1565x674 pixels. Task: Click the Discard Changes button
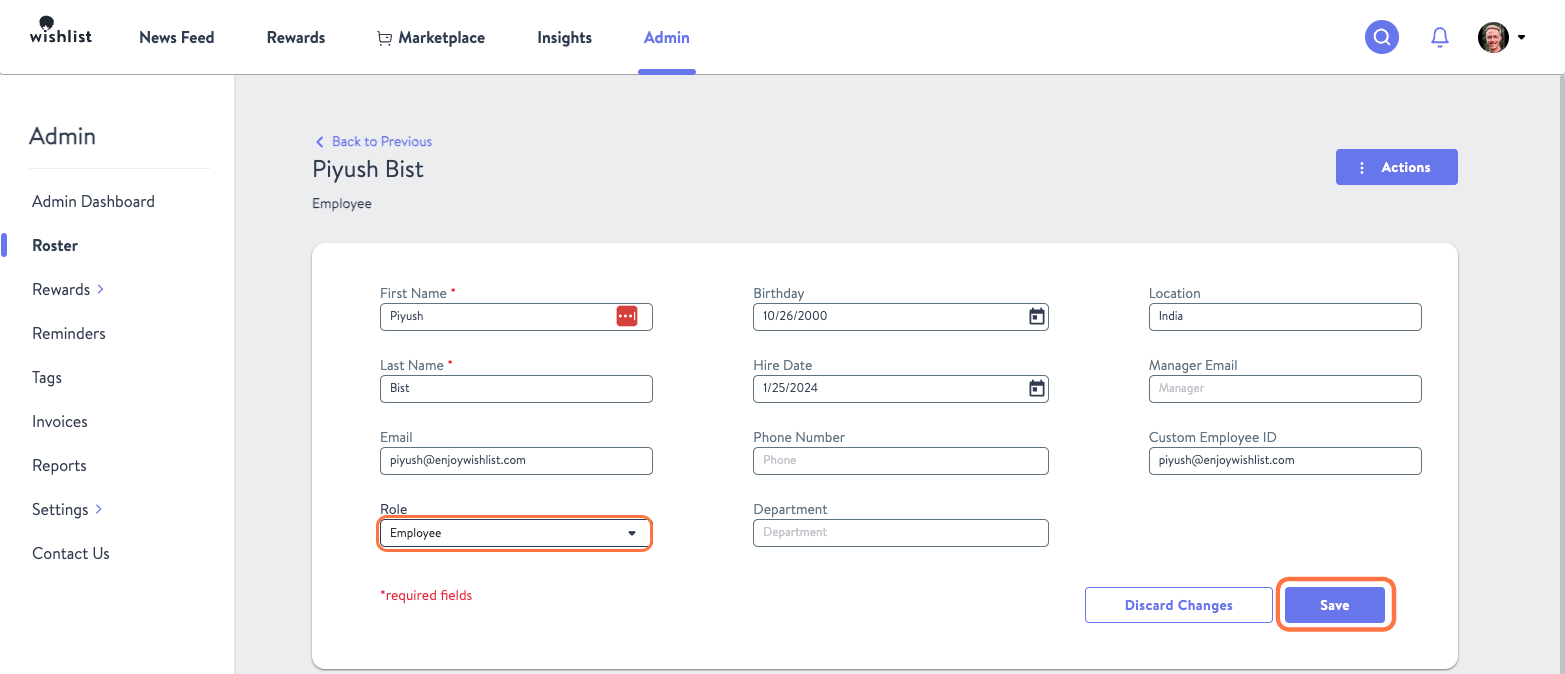click(1179, 605)
